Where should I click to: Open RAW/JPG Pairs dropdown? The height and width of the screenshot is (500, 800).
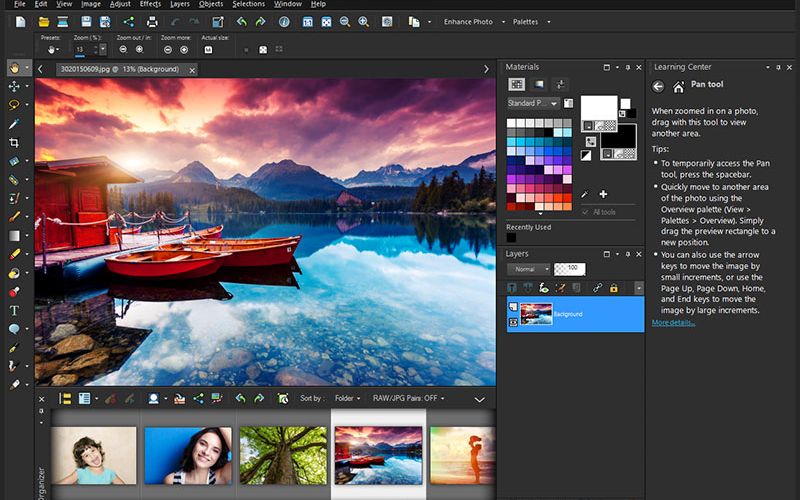point(408,398)
